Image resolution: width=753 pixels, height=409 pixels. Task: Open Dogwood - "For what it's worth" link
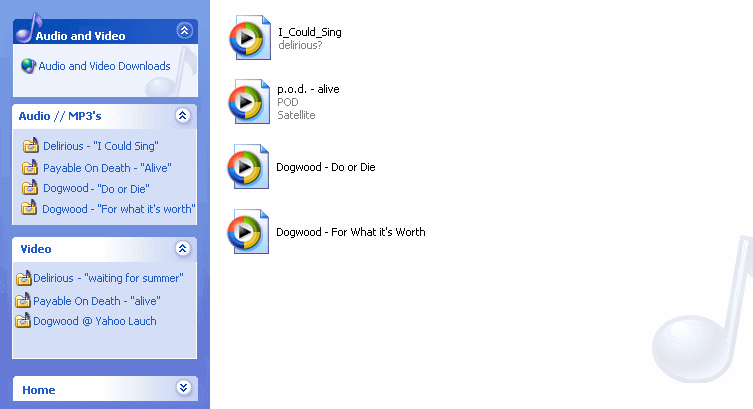(x=119, y=209)
